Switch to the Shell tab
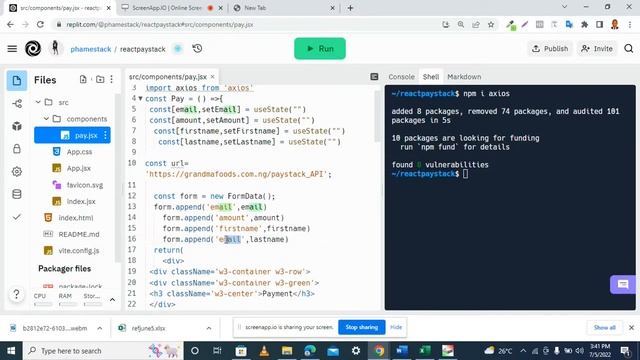 click(431, 77)
